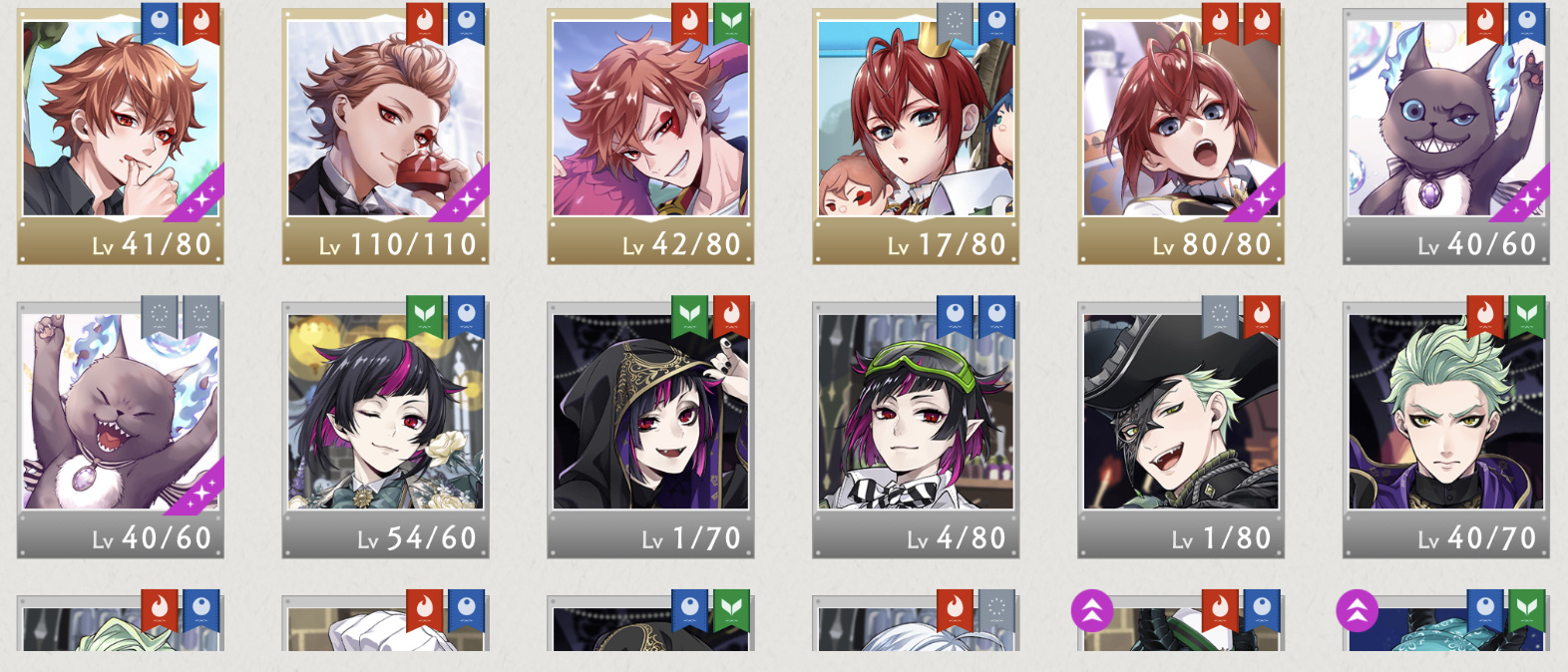Select the maxed Lv 80/80 card
Screen dimensions: 1568x672
coord(1181,137)
